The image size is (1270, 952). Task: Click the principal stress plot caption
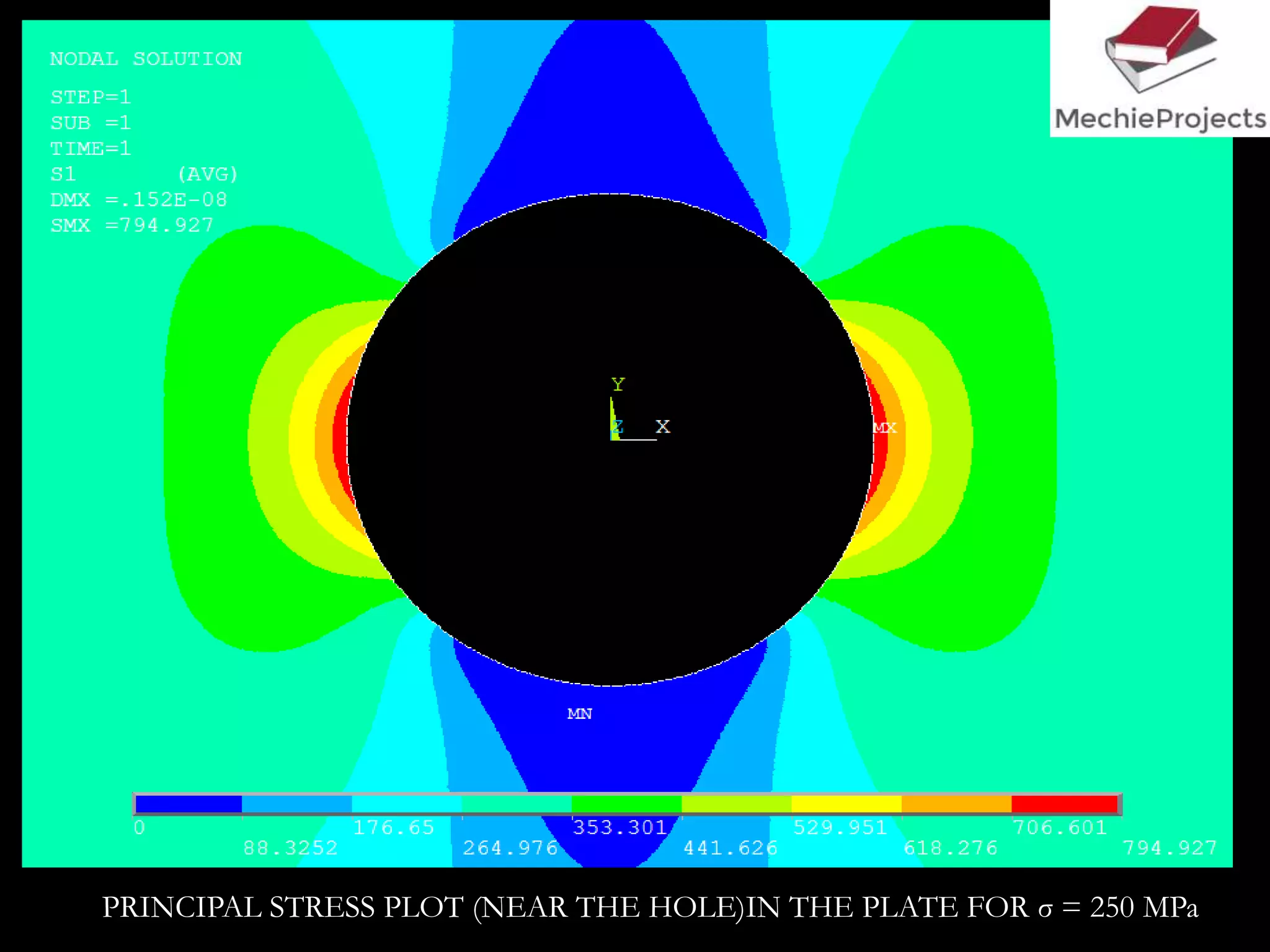click(650, 908)
